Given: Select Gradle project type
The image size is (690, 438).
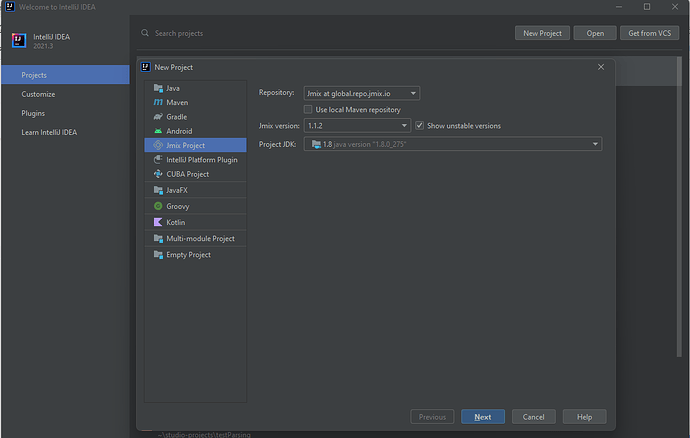Looking at the screenshot, I should (195, 117).
